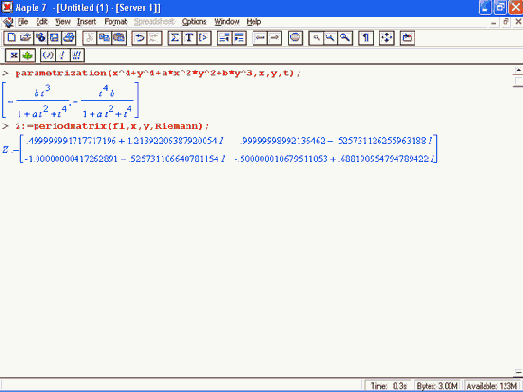523x392 pixels.
Task: Open the Insert menu
Action: (x=86, y=22)
